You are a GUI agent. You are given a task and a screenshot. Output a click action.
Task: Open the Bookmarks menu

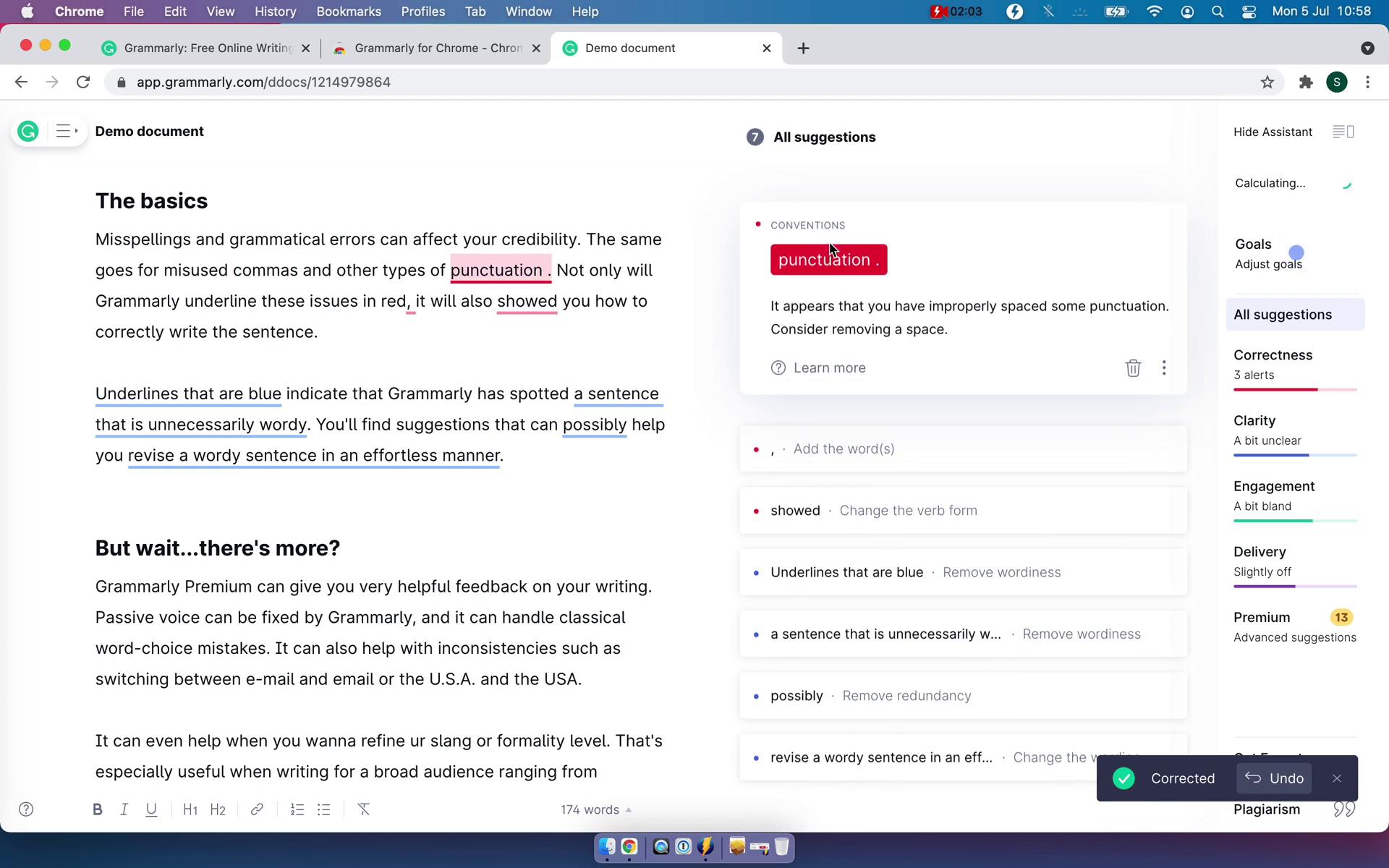pyautogui.click(x=349, y=12)
